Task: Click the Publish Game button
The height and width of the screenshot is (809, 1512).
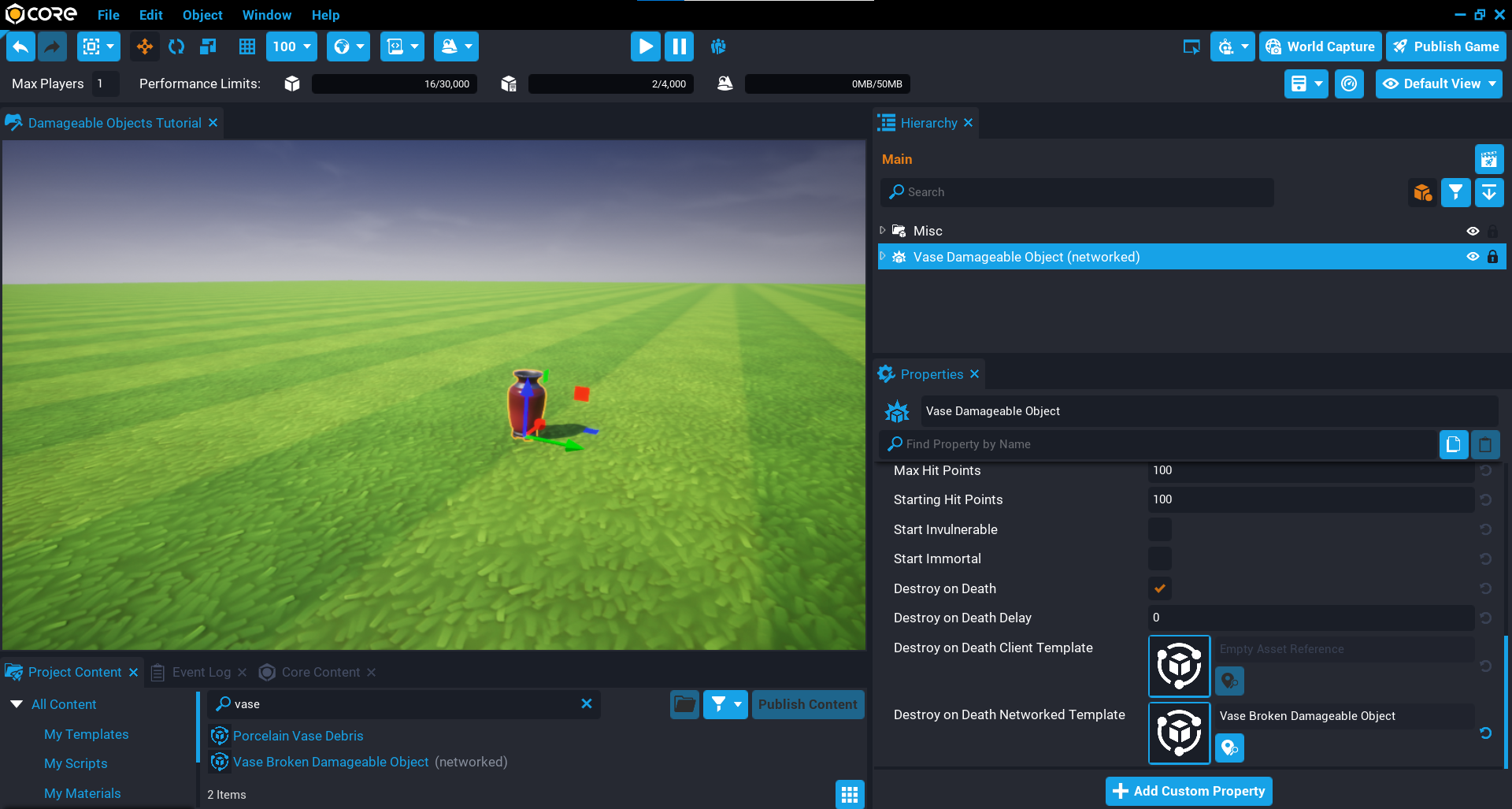Action: tap(1446, 46)
